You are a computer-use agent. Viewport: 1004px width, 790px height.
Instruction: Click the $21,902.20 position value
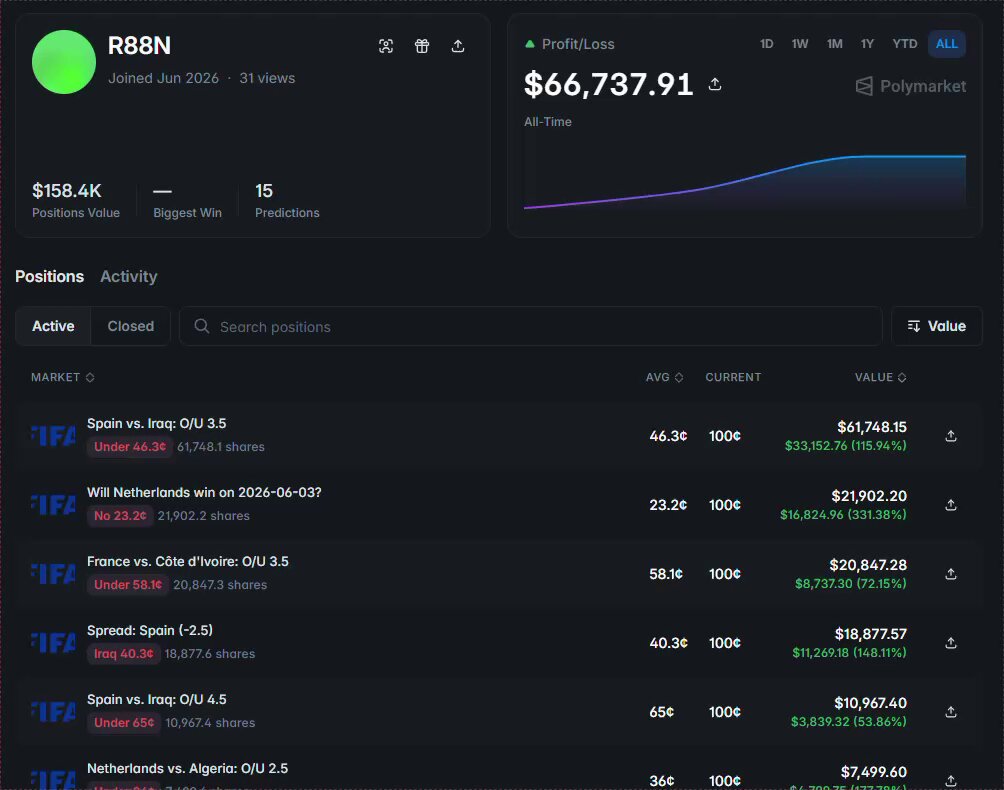pos(869,496)
